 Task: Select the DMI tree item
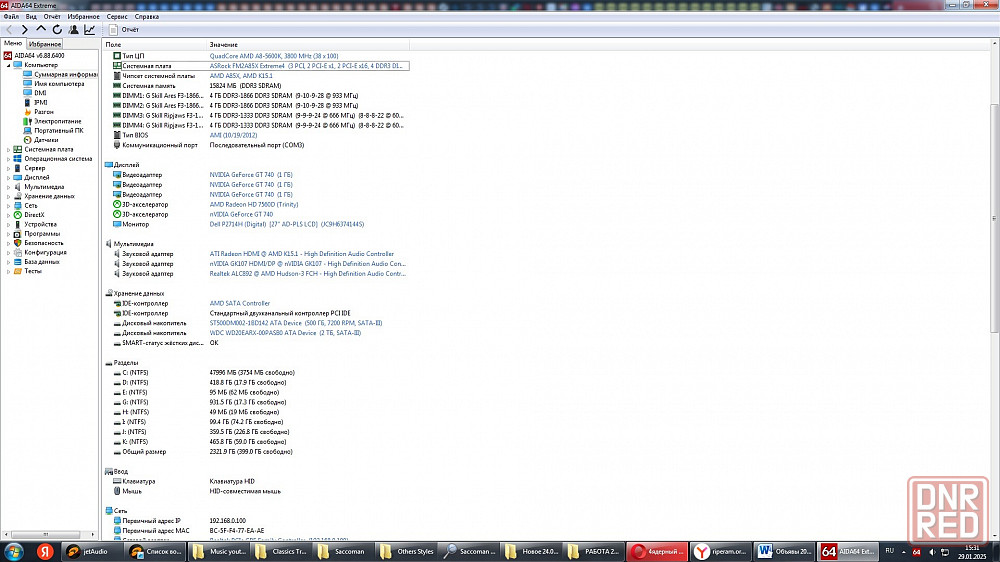point(40,93)
